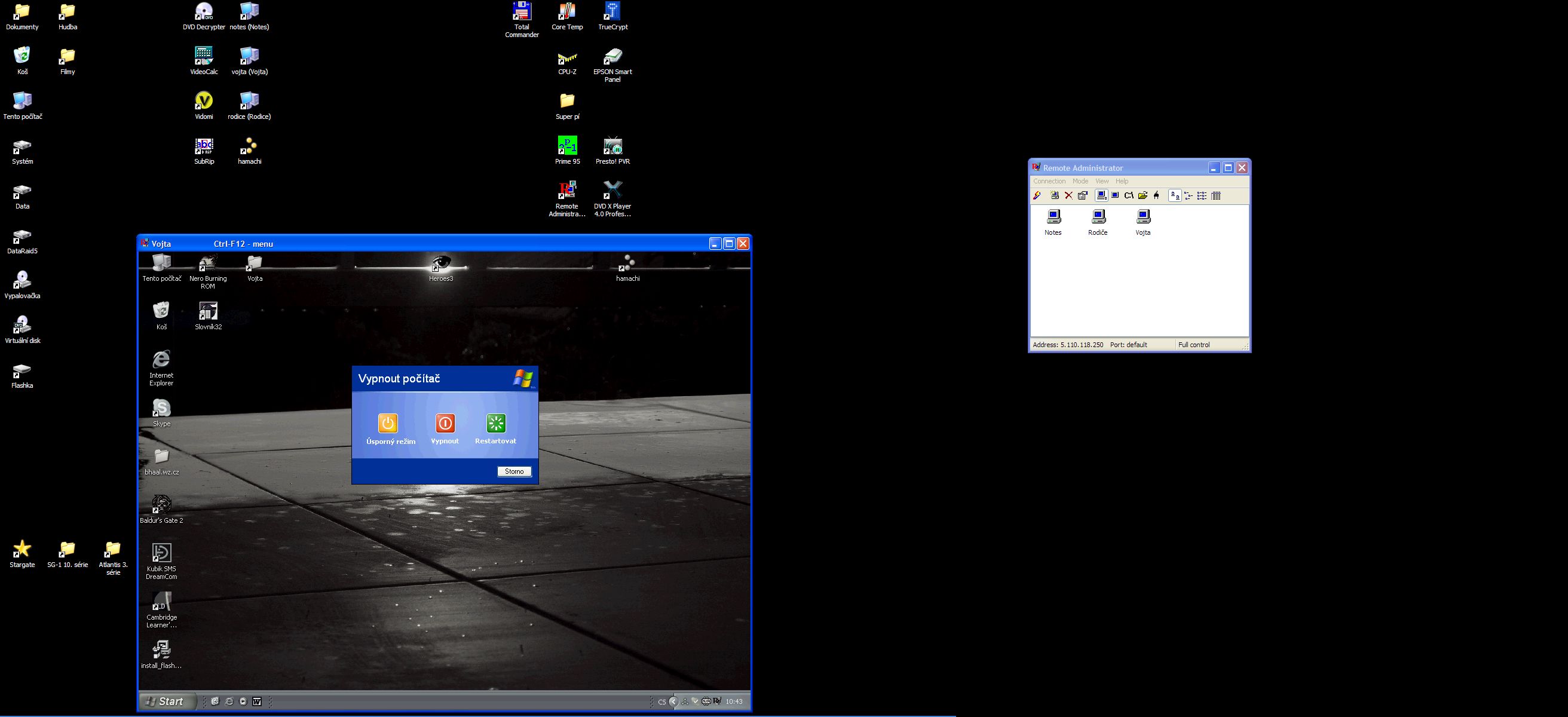This screenshot has height=717, width=1568.
Task: Click the red Vypnout power button
Action: click(x=445, y=424)
